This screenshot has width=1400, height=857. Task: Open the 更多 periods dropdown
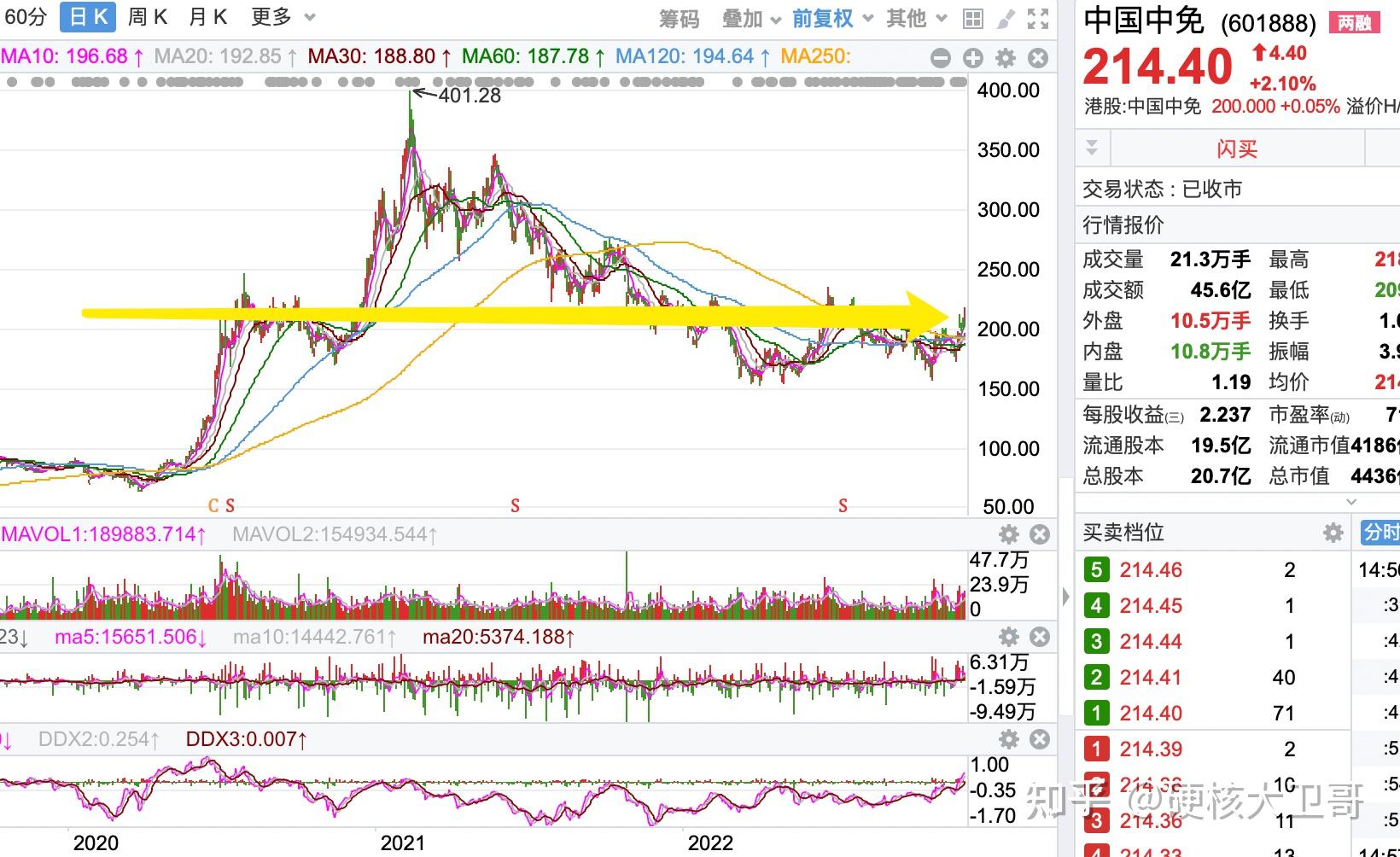click(283, 17)
